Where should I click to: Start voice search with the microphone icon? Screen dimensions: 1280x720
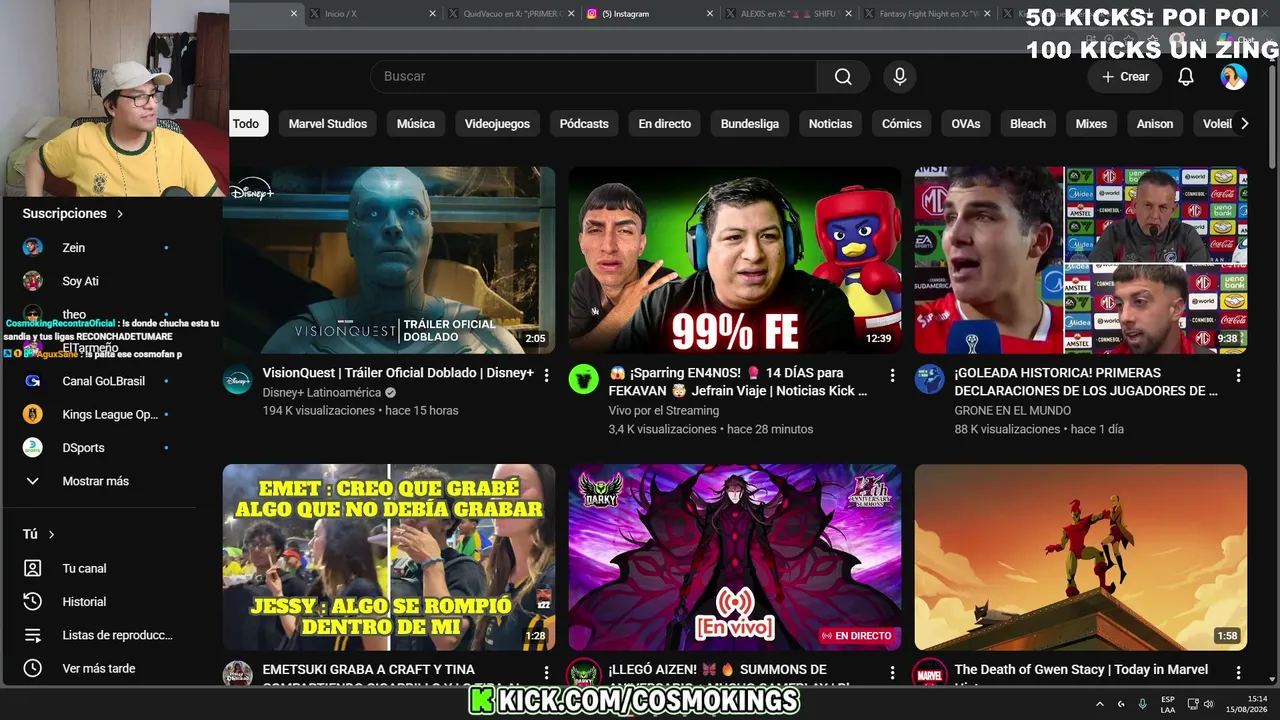pyautogui.click(x=900, y=77)
